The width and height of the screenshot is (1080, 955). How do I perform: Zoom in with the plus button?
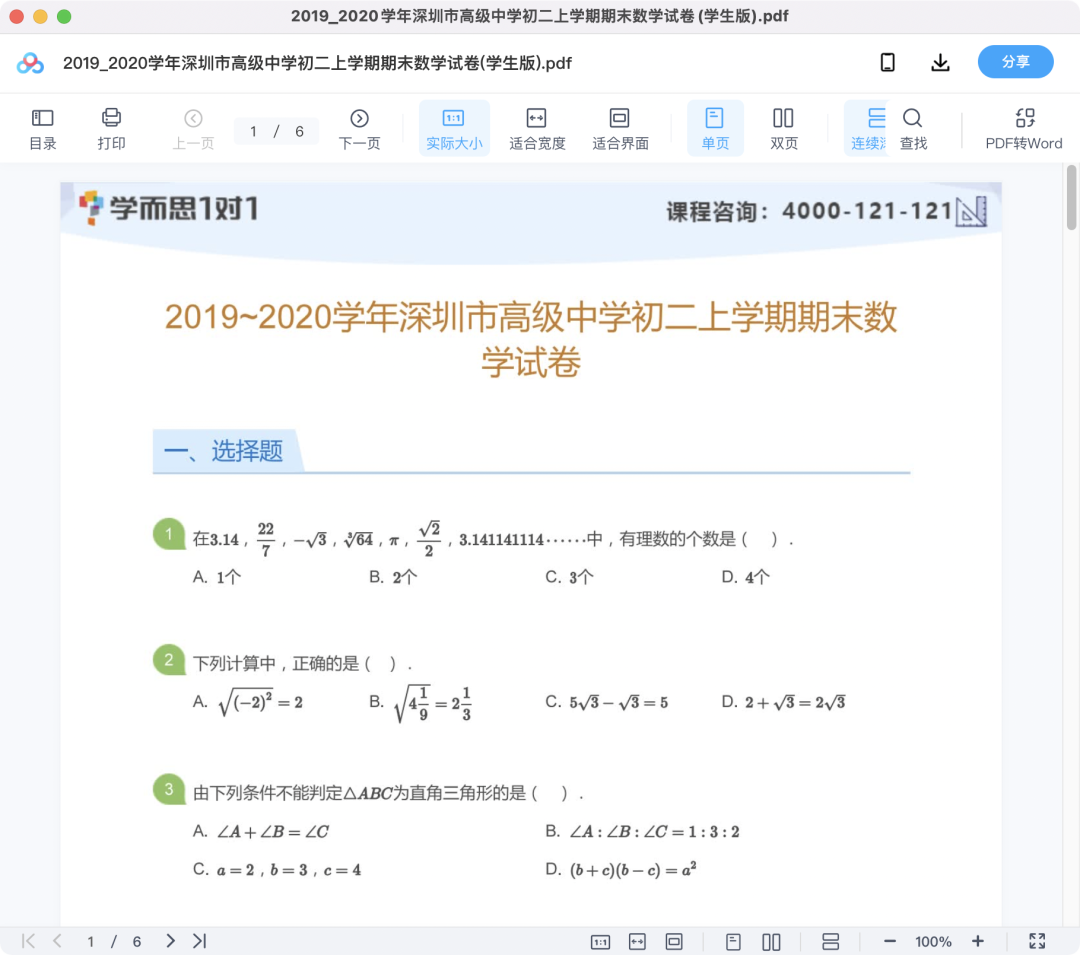coord(977,941)
